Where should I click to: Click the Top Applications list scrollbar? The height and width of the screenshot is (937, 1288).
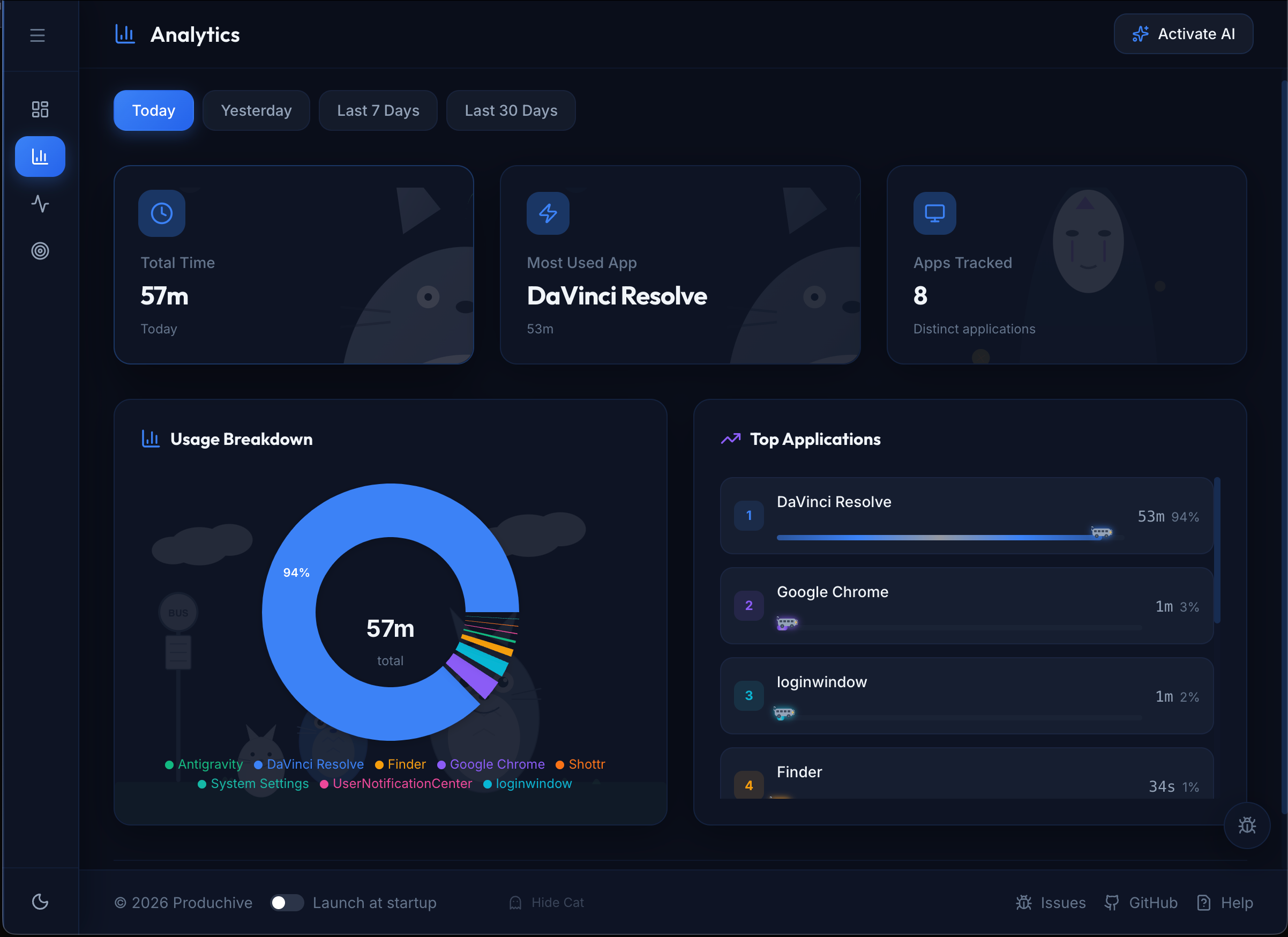click(x=1217, y=551)
